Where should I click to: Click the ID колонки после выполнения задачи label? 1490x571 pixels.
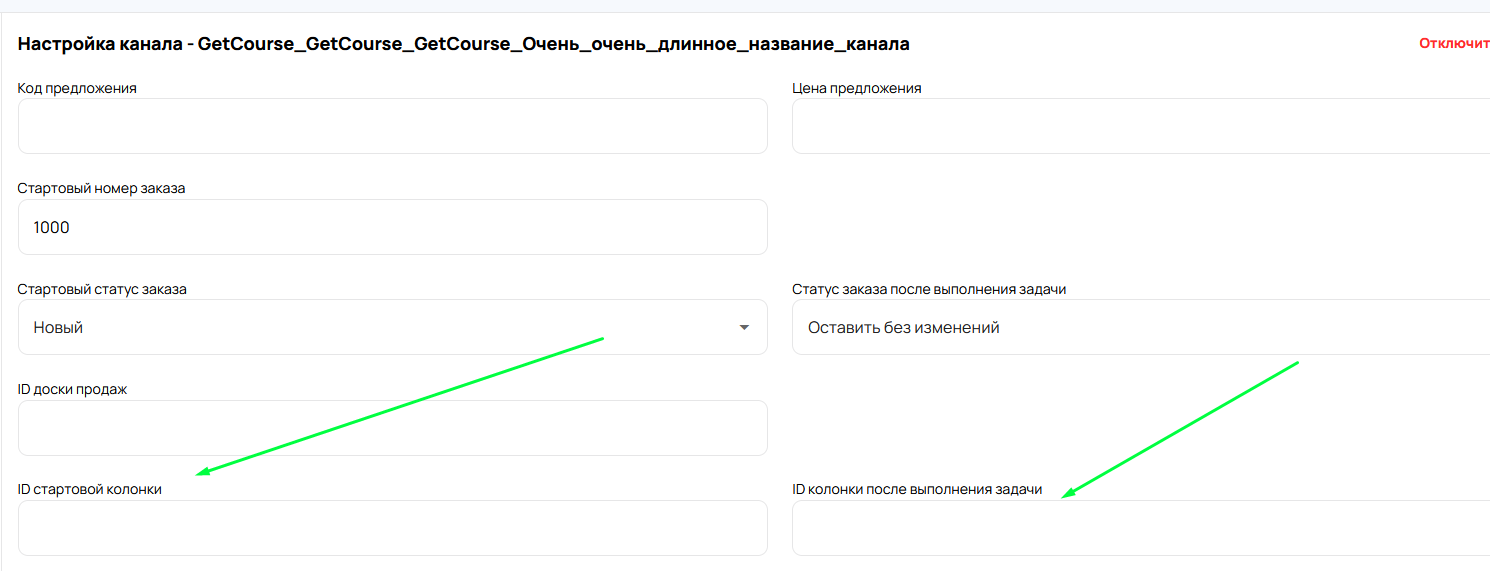pyautogui.click(x=917, y=489)
